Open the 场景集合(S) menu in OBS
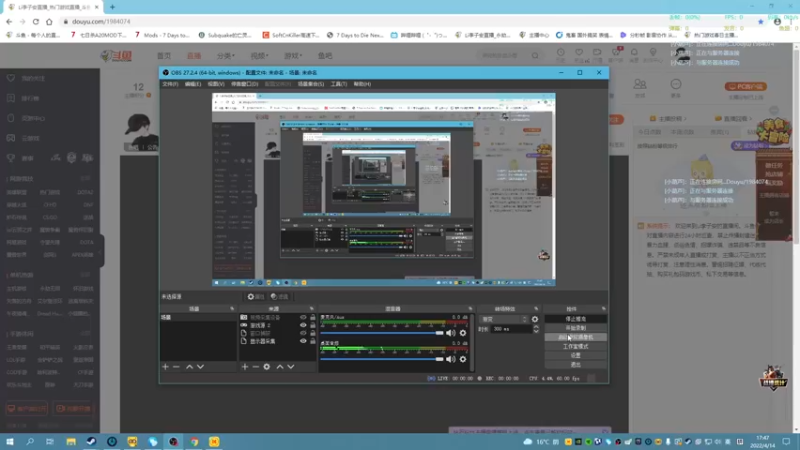800x450 pixels. [311, 84]
